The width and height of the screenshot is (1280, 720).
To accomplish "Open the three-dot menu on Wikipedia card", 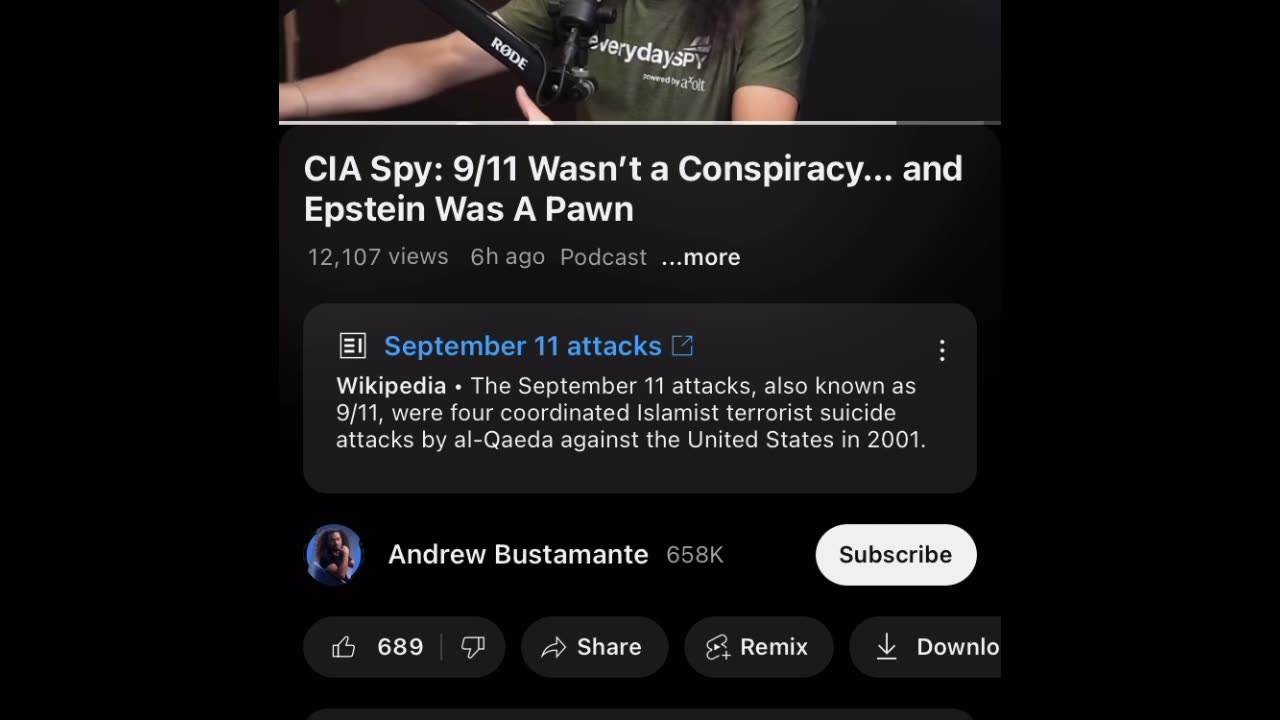I will pos(942,350).
